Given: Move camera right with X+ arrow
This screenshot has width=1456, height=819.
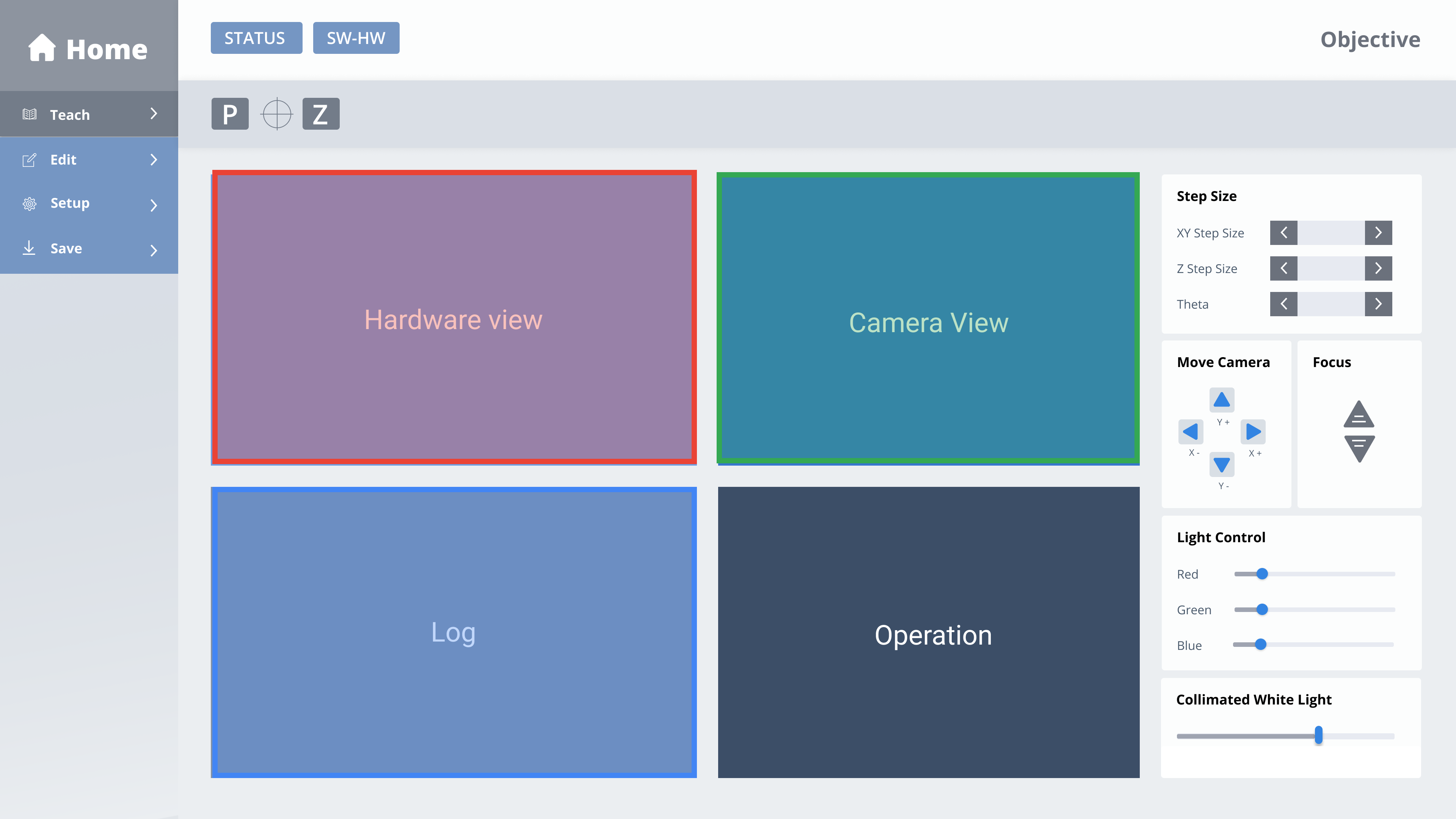Looking at the screenshot, I should coord(1253,432).
